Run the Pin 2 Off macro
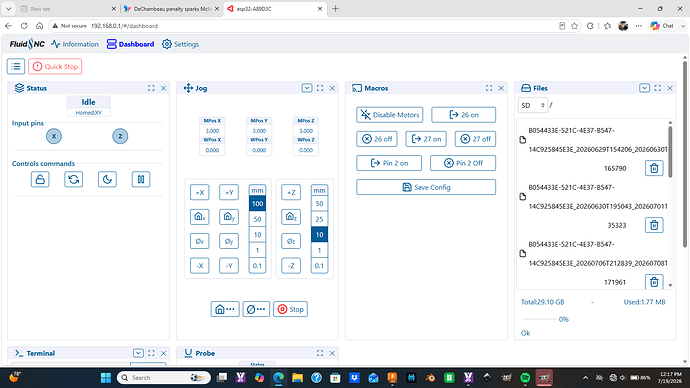 coord(463,163)
